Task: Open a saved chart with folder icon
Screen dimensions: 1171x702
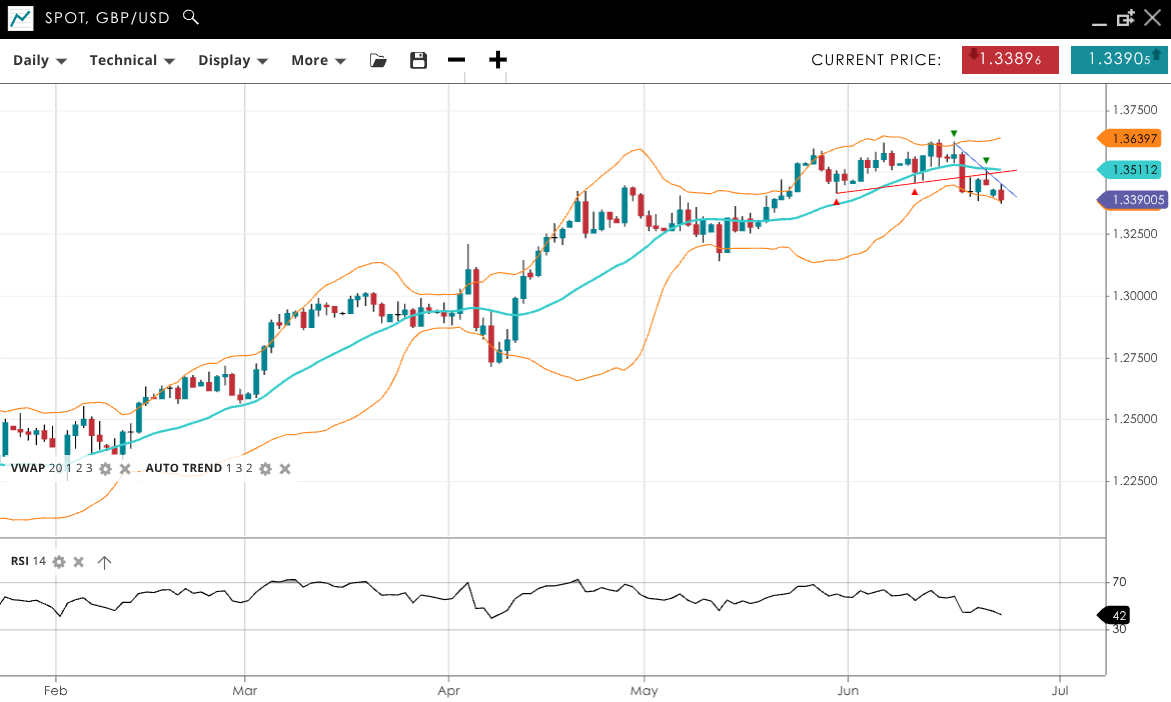Action: pyautogui.click(x=378, y=60)
